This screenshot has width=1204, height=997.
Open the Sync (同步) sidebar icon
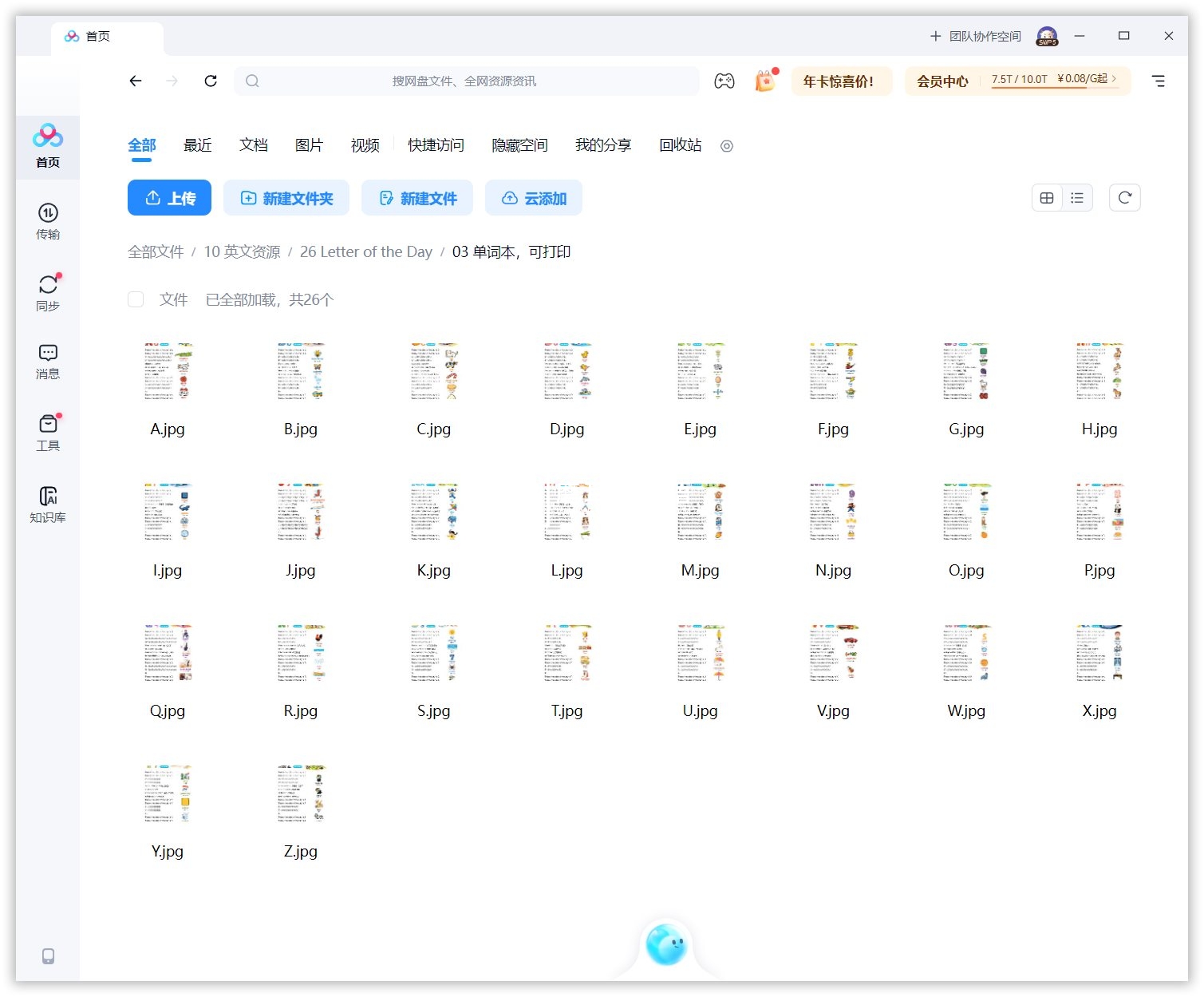(48, 292)
